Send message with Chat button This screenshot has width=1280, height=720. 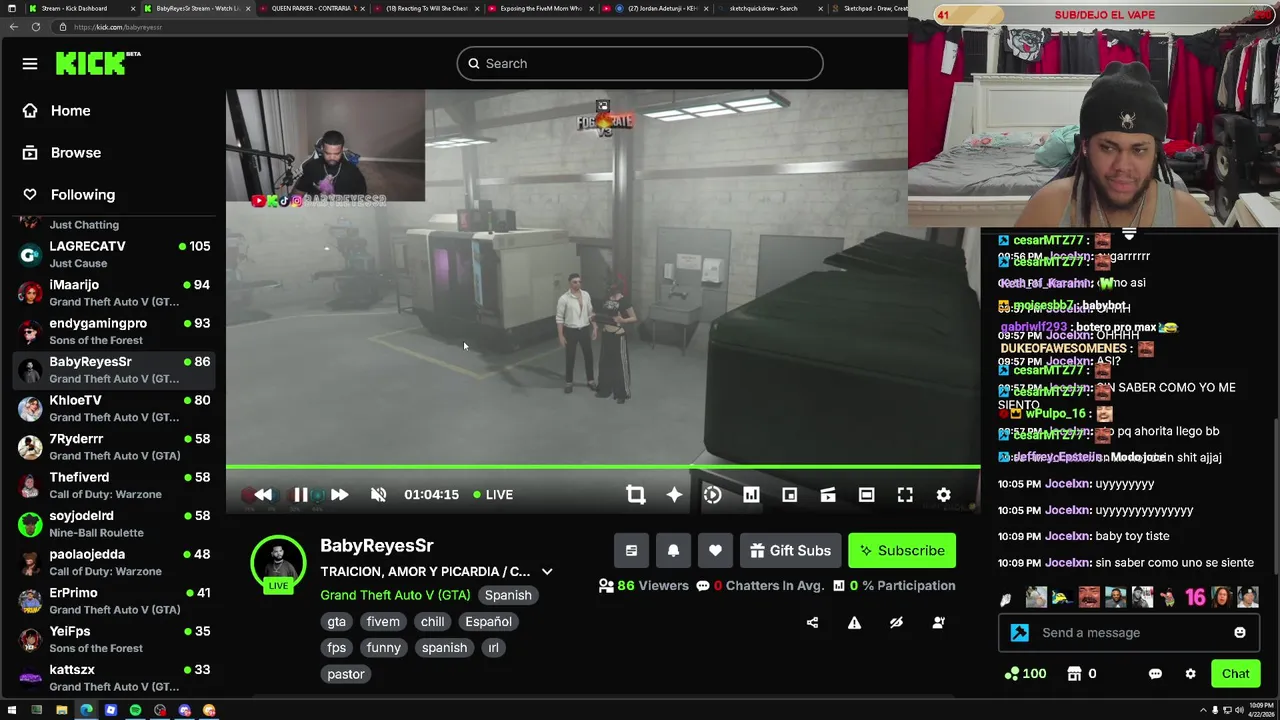[1235, 674]
